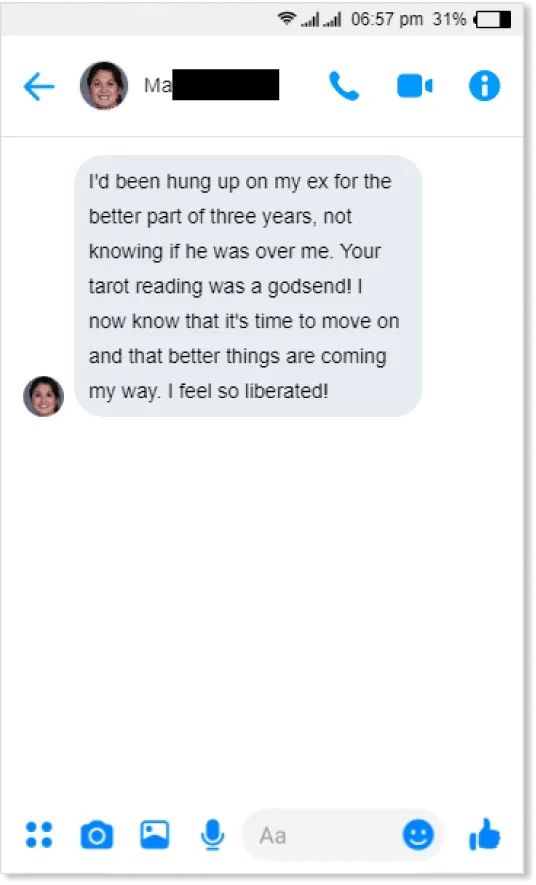Open the conversation info icon

click(x=484, y=86)
